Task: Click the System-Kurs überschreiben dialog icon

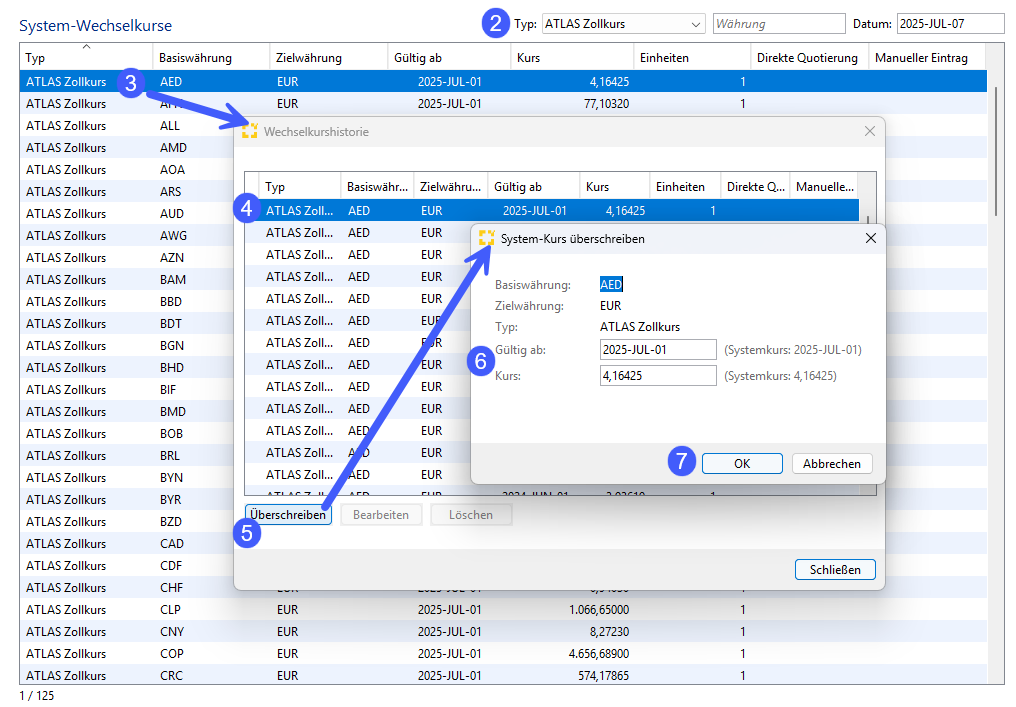Action: tap(487, 238)
